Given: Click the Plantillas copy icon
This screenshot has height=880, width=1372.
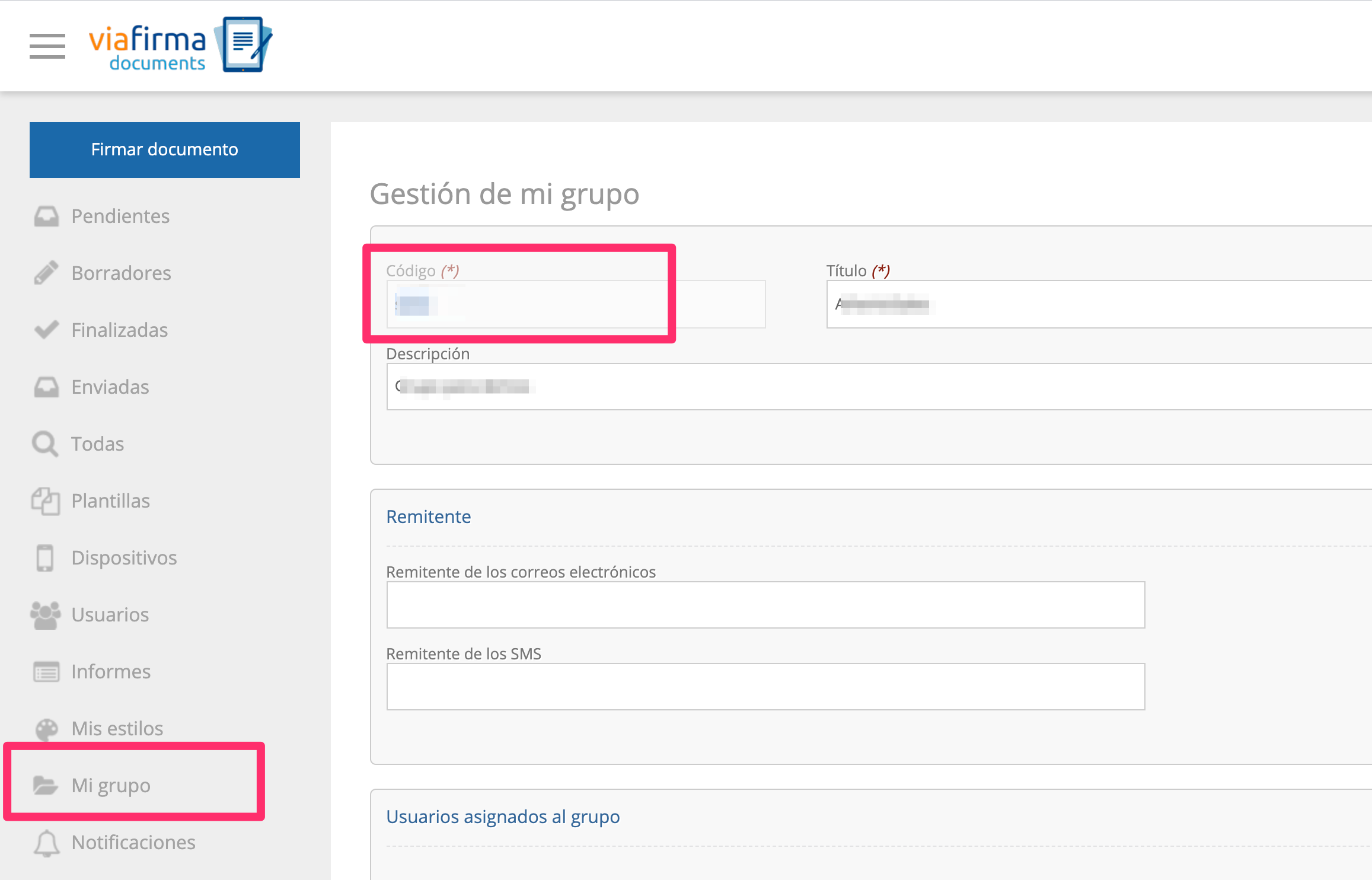Looking at the screenshot, I should (46, 501).
